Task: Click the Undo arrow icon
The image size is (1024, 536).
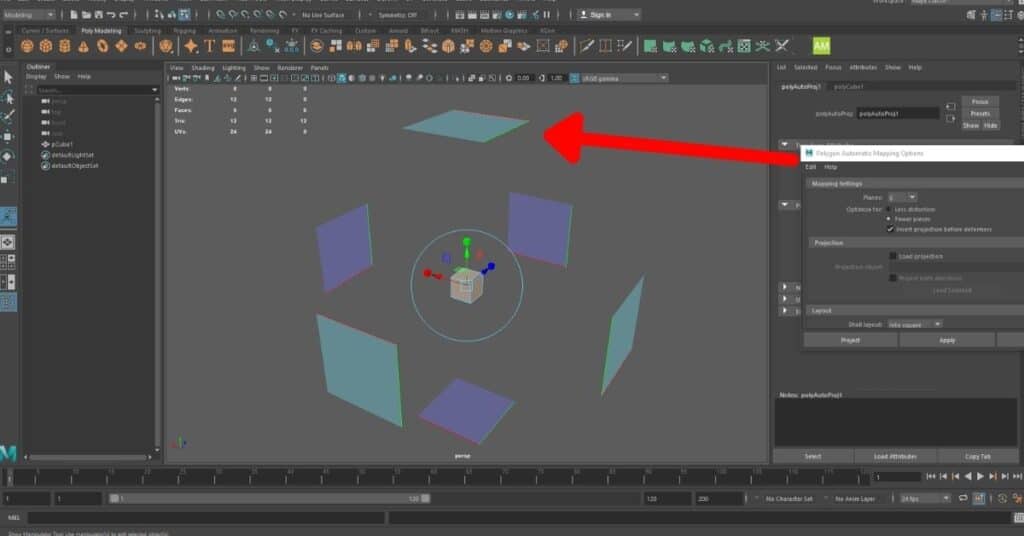Action: [x=111, y=14]
